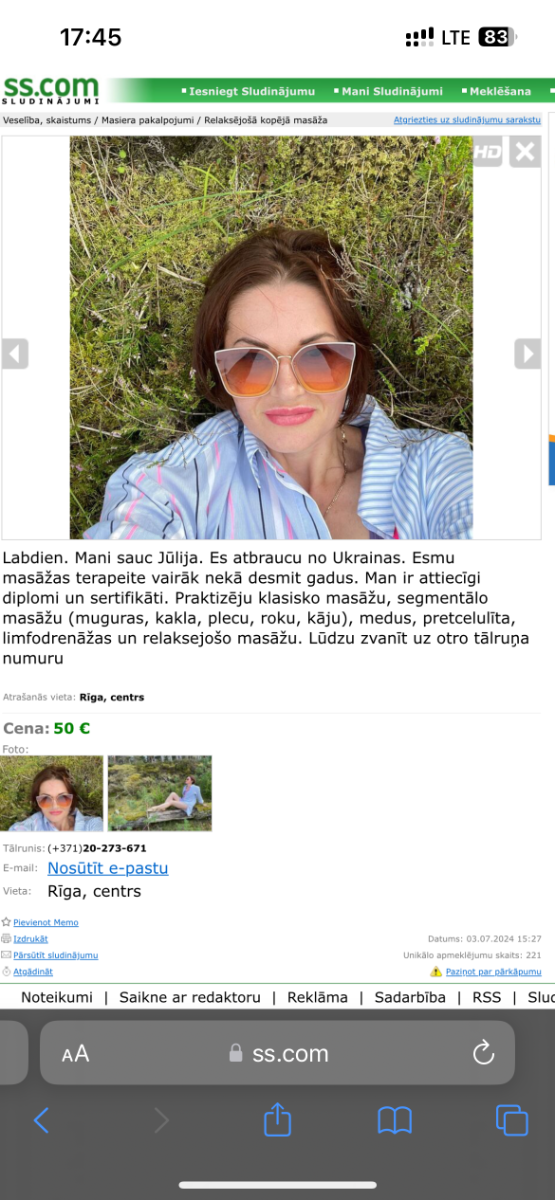Screen dimensions: 555x1200
Task: Open Safari bookmarks
Action: tap(395, 1121)
